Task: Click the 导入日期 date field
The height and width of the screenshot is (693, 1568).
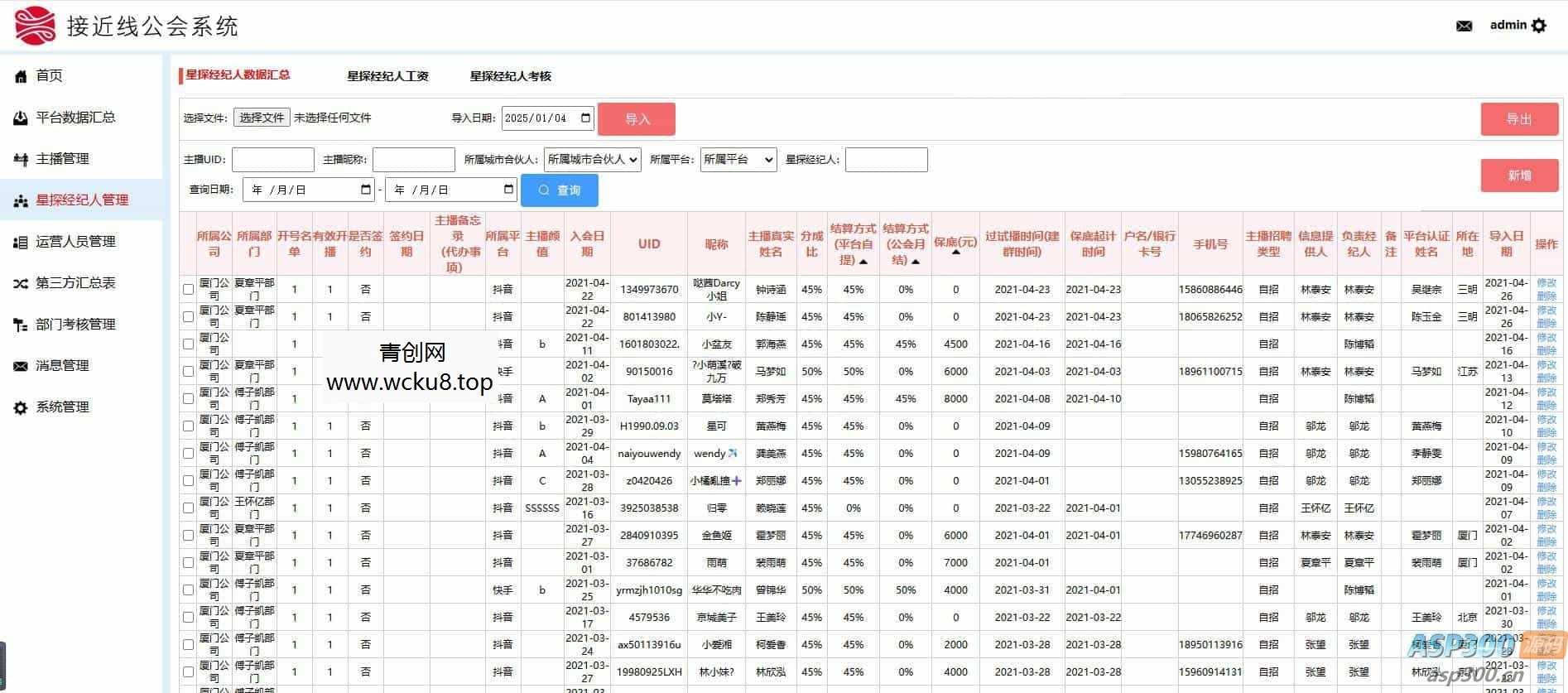Action: tap(548, 118)
